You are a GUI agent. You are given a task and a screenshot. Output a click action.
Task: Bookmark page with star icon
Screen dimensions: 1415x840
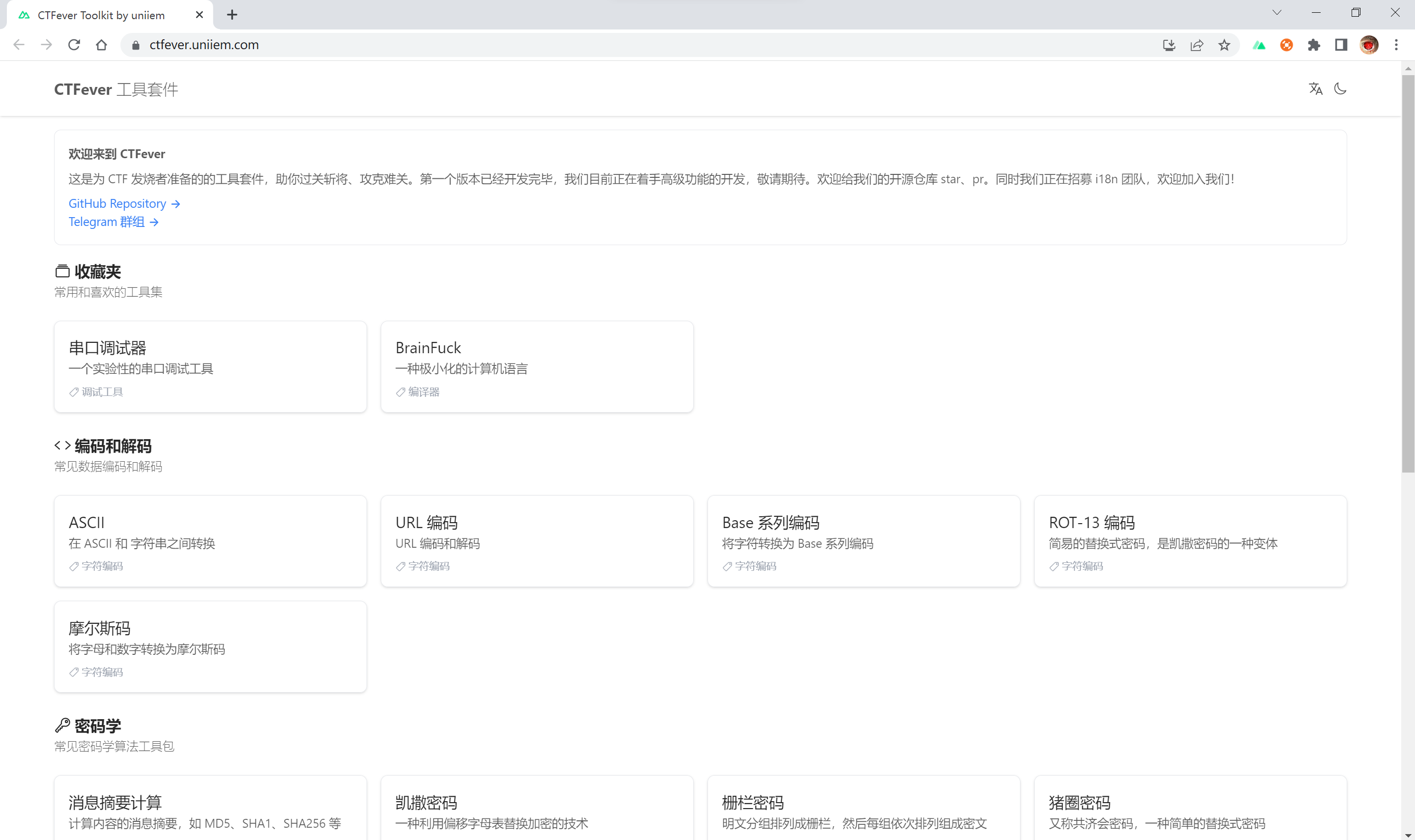[1224, 45]
